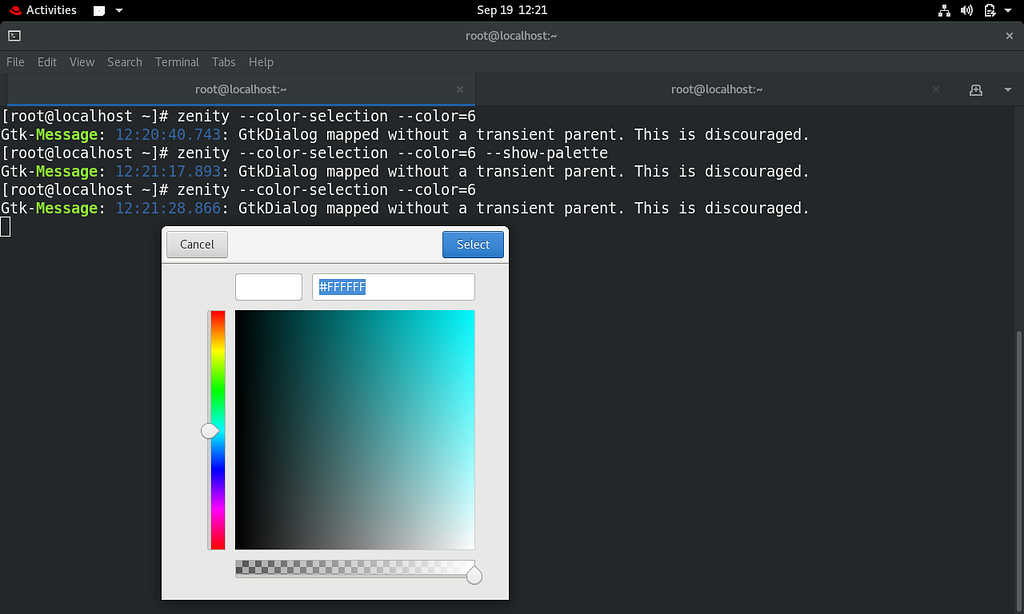
Task: Click the hue slider handle
Action: click(x=210, y=430)
